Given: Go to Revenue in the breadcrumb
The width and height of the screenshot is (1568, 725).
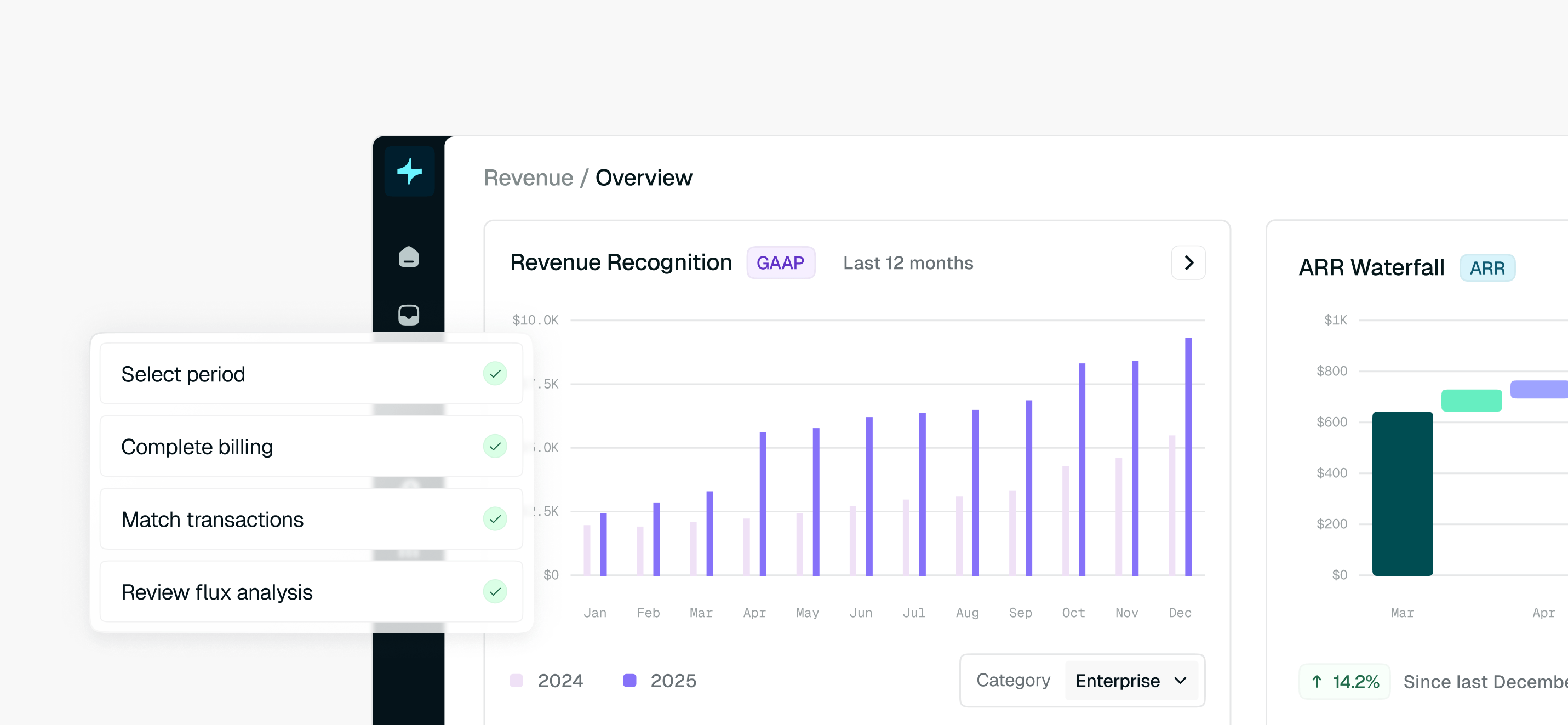Looking at the screenshot, I should tap(528, 177).
